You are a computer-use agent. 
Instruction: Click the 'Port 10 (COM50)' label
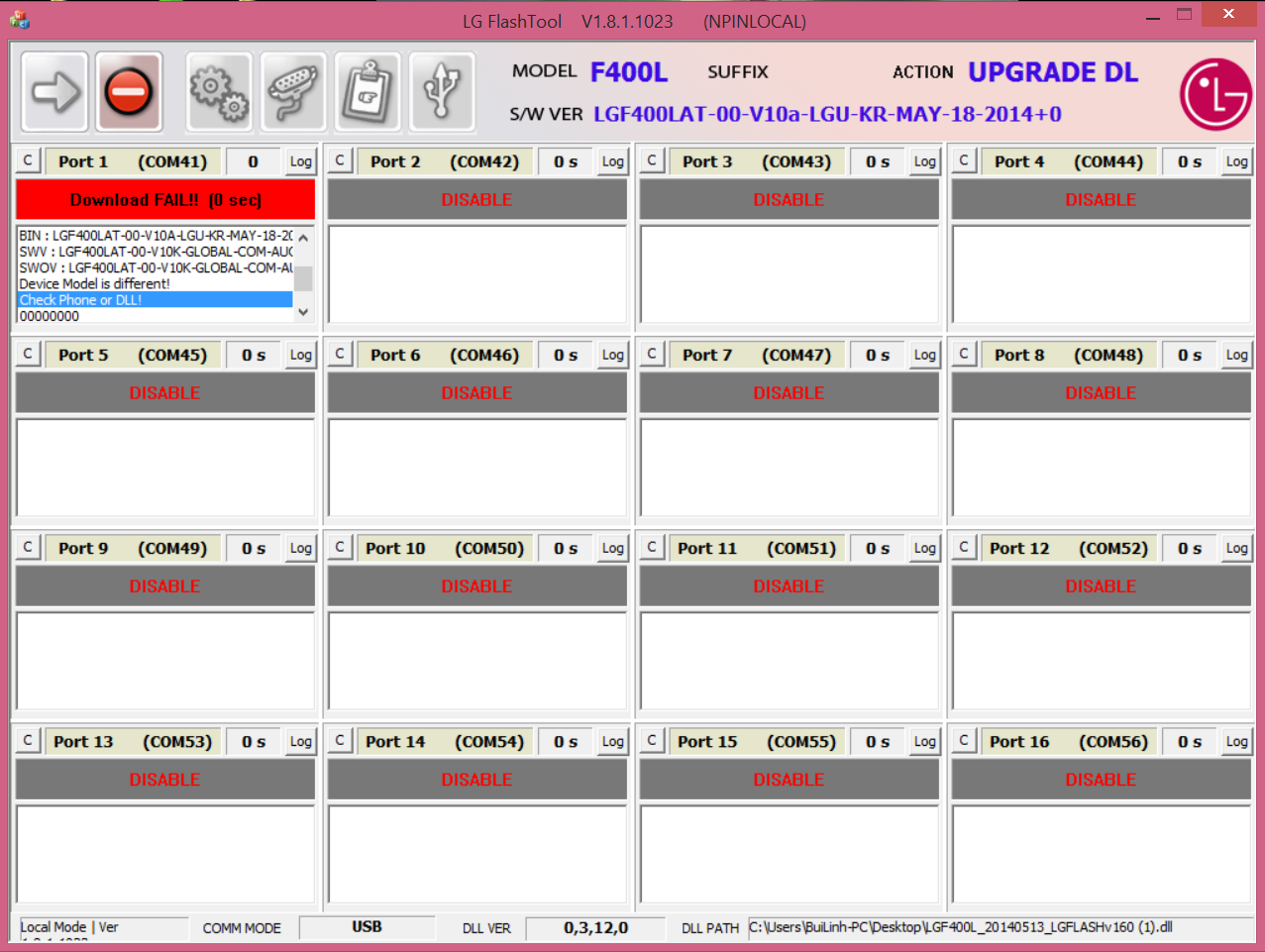pos(445,548)
